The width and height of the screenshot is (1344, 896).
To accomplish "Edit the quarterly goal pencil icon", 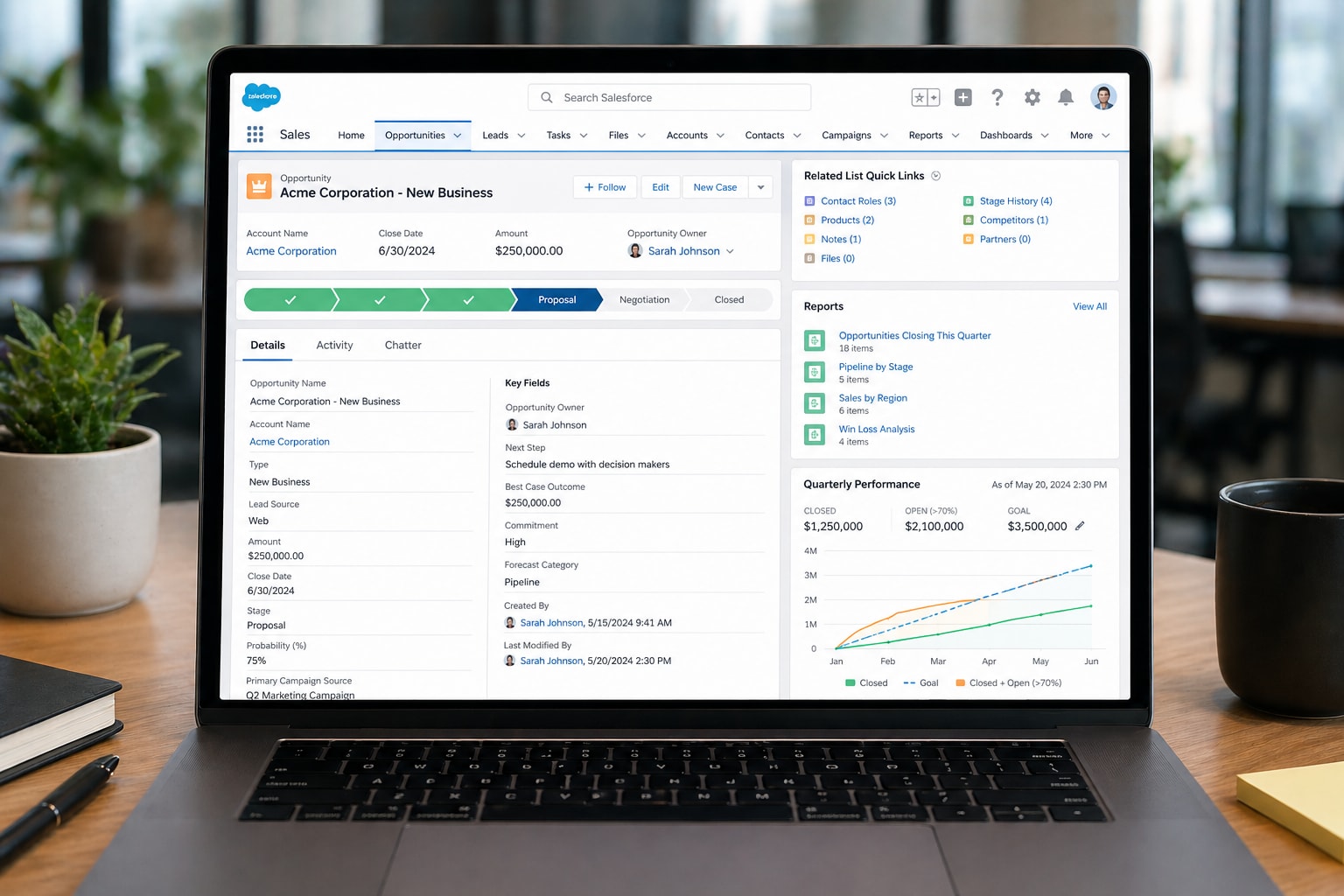I will (1080, 526).
